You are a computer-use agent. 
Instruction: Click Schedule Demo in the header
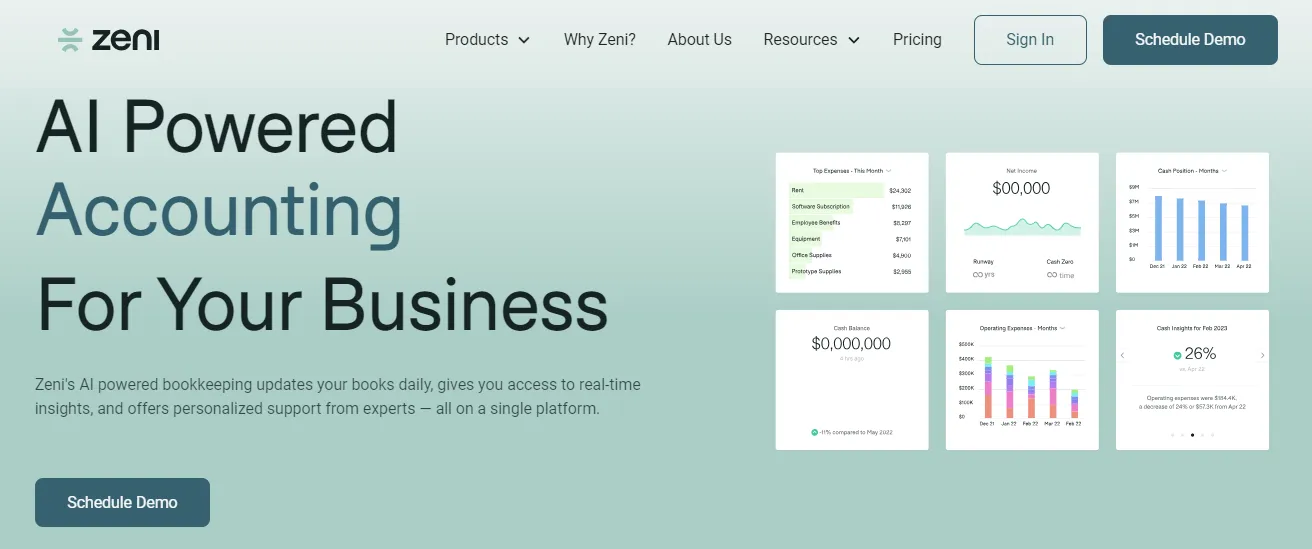click(x=1190, y=40)
